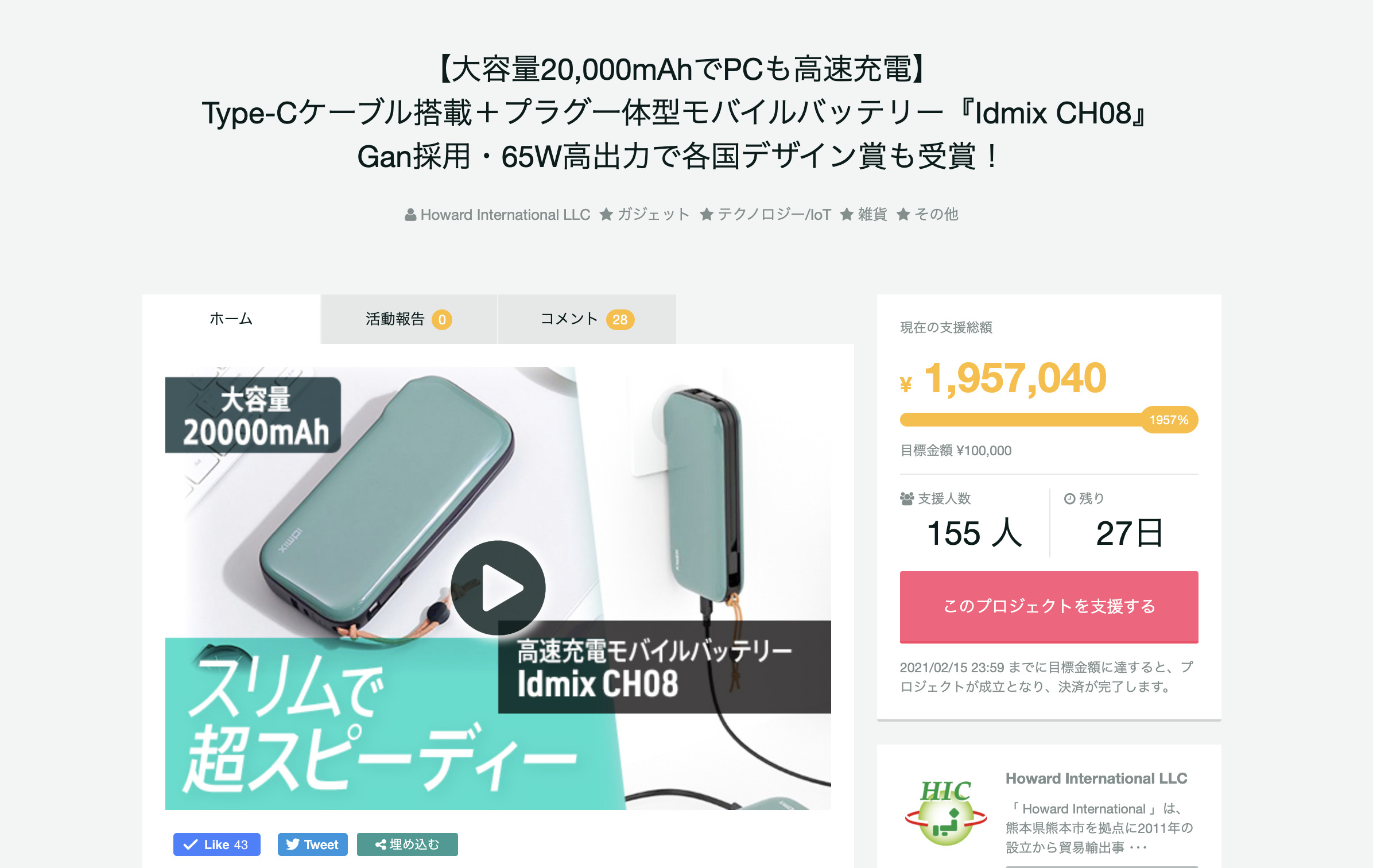Click the star icon before テクノロジー/IoT

pyautogui.click(x=707, y=215)
